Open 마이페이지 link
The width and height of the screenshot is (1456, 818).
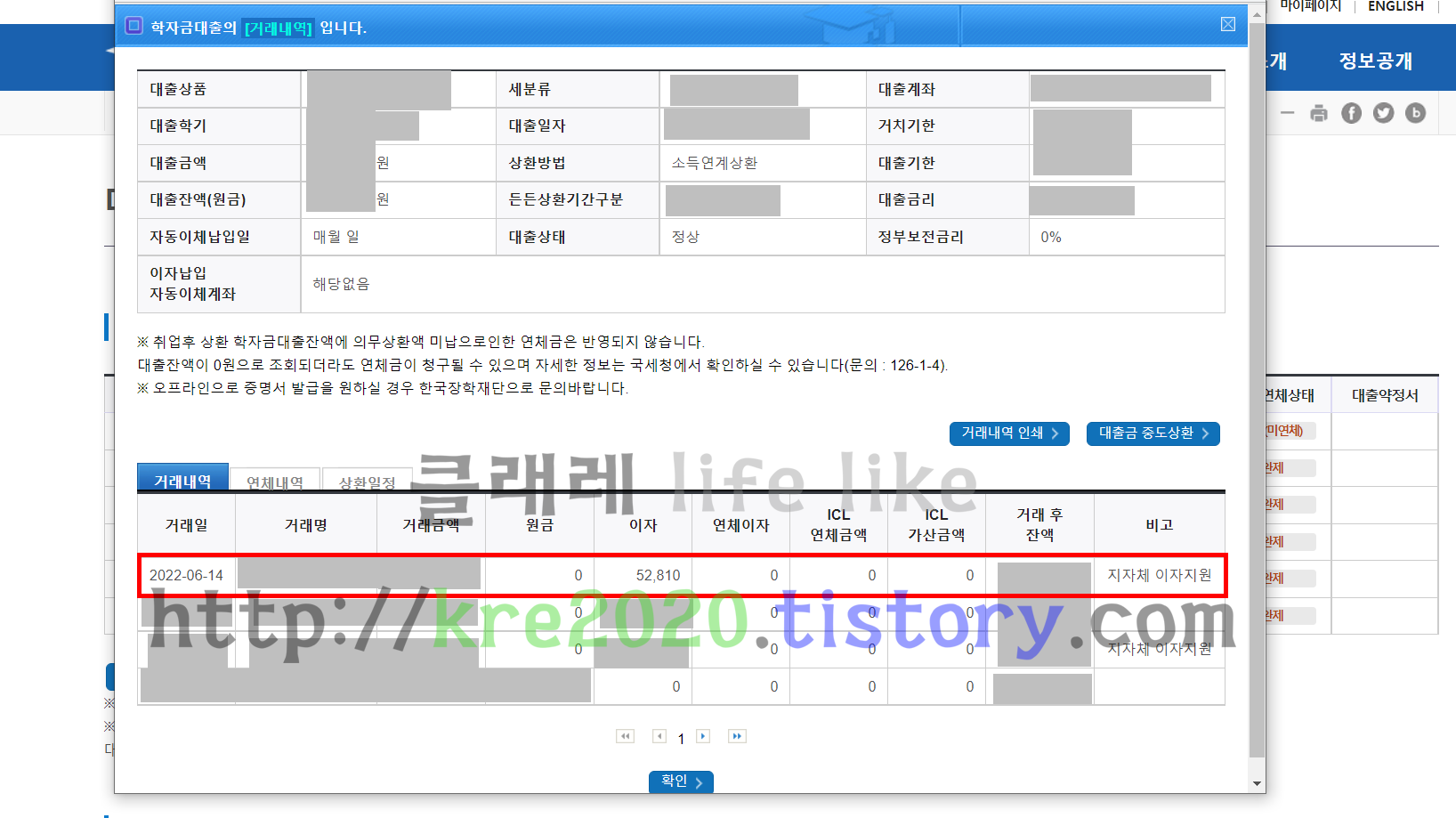[x=1310, y=6]
